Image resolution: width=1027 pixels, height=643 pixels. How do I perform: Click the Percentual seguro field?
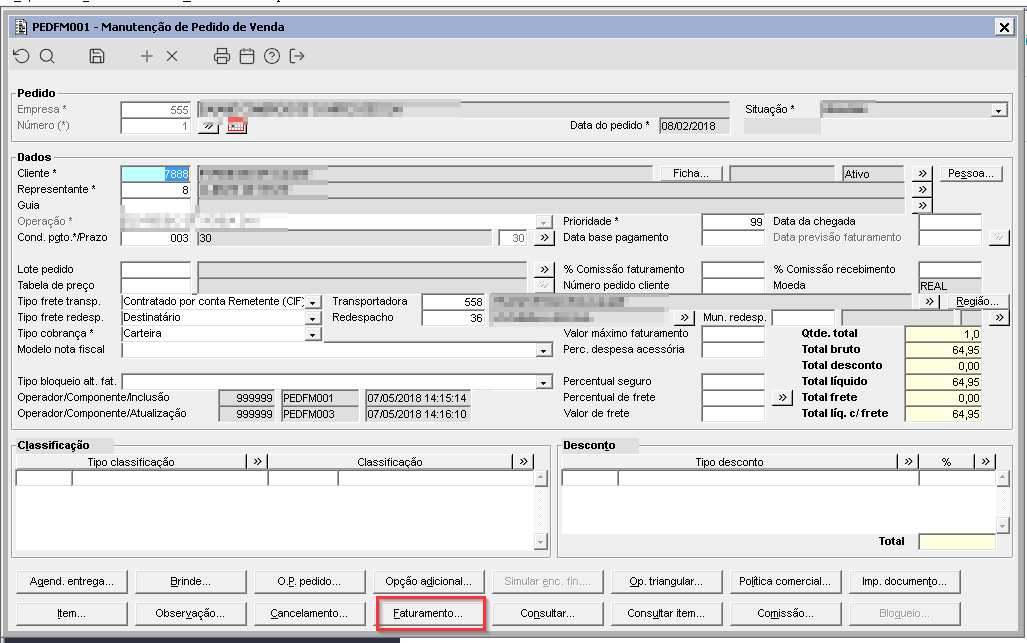coord(734,382)
